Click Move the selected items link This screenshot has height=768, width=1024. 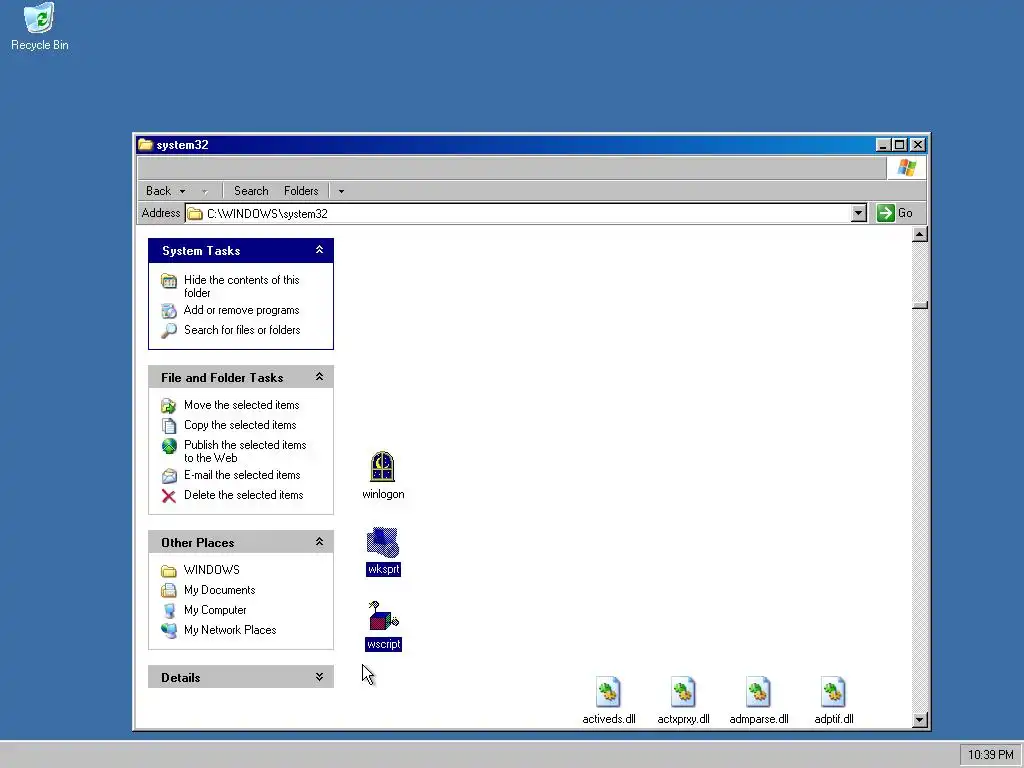(x=242, y=405)
